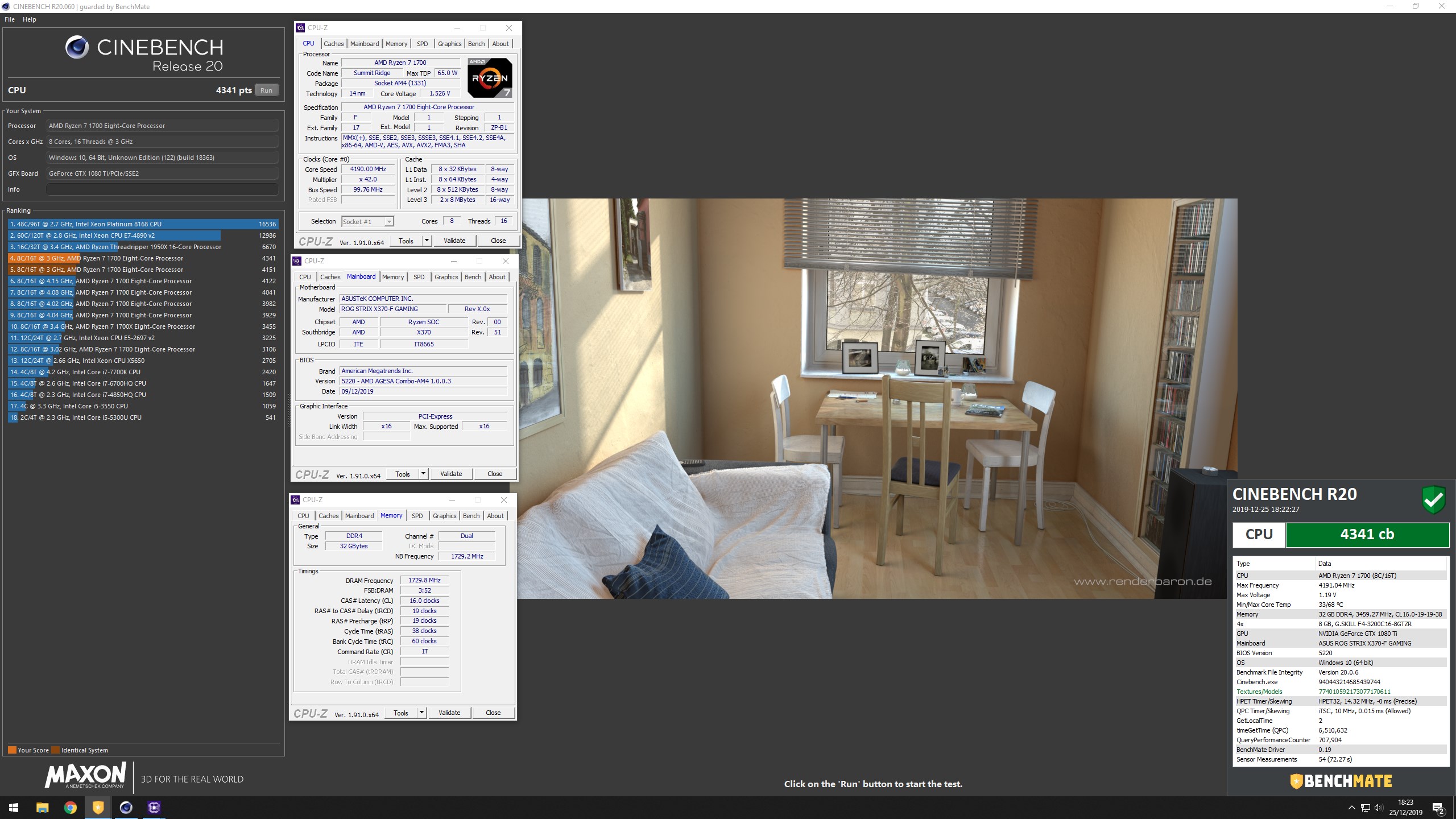Viewport: 1456px width, 819px height.
Task: Open the network tray icon
Action: pos(1365,808)
